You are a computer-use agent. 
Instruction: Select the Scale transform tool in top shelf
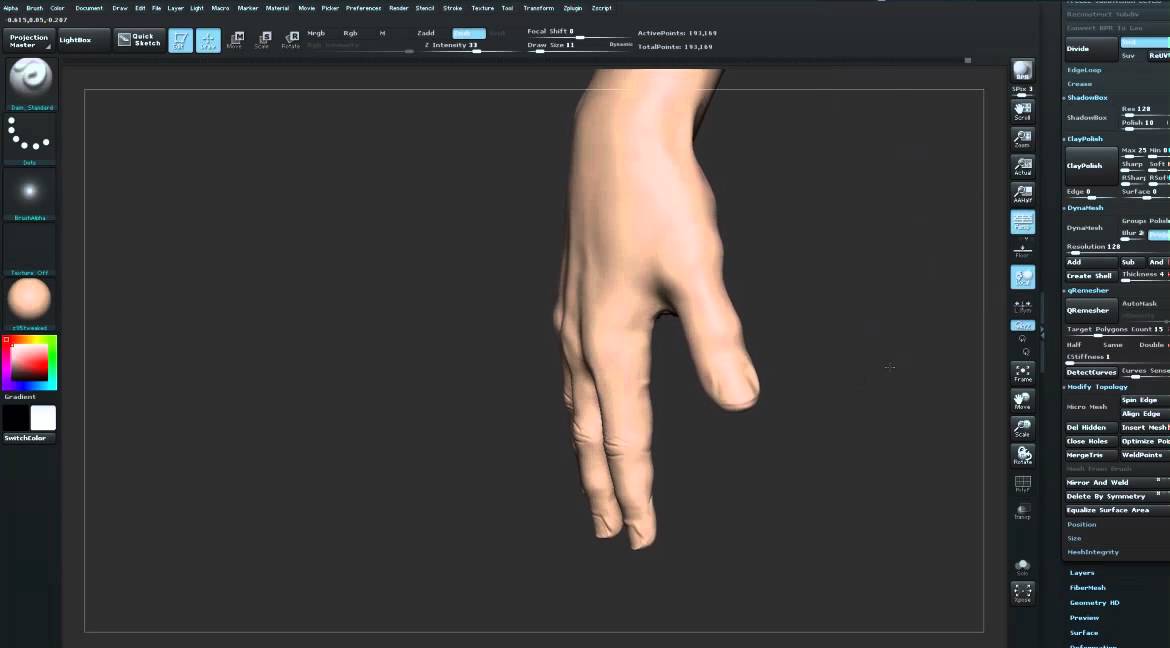click(x=263, y=40)
